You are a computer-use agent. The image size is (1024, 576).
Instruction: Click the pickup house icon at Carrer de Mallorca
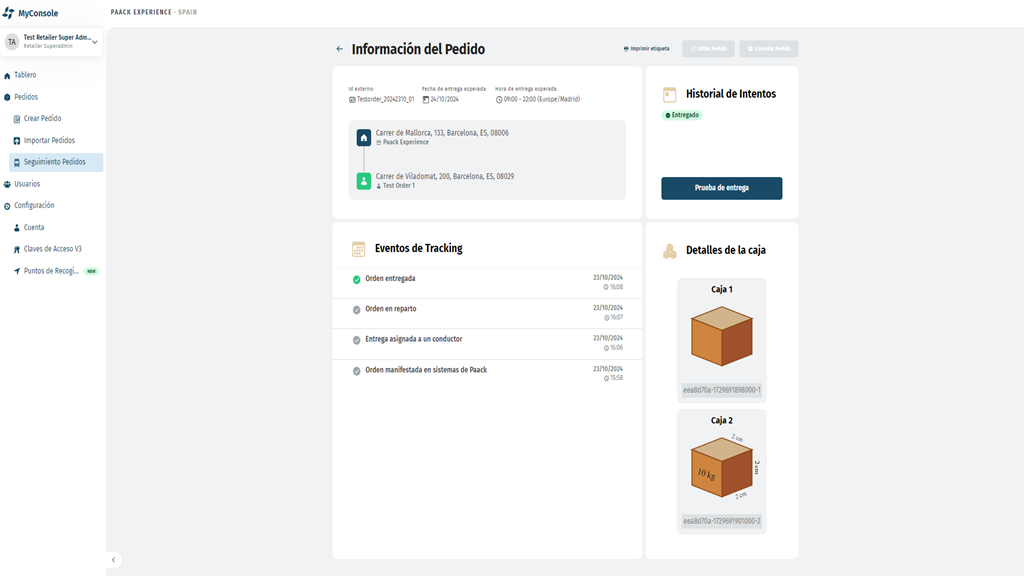coord(364,137)
